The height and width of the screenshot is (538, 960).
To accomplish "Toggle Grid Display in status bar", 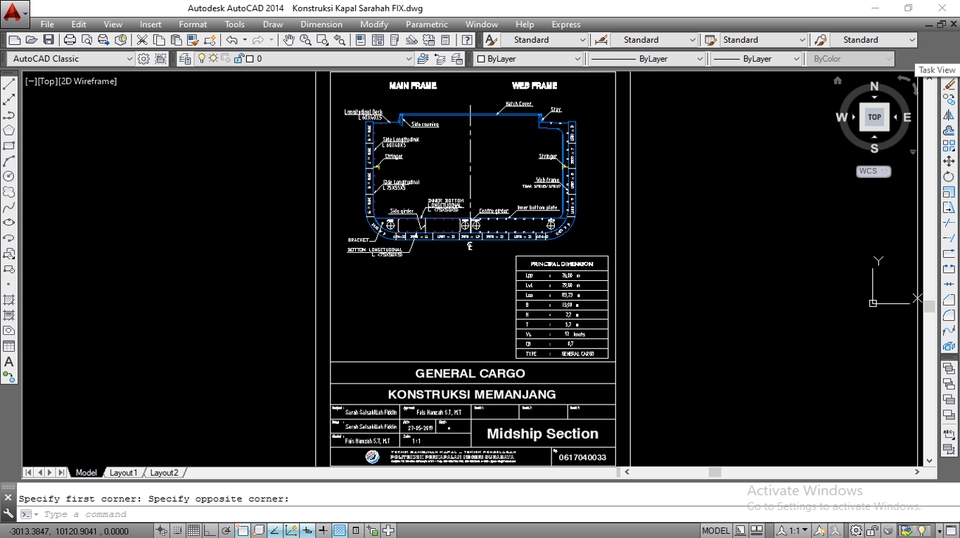I will click(x=193, y=531).
